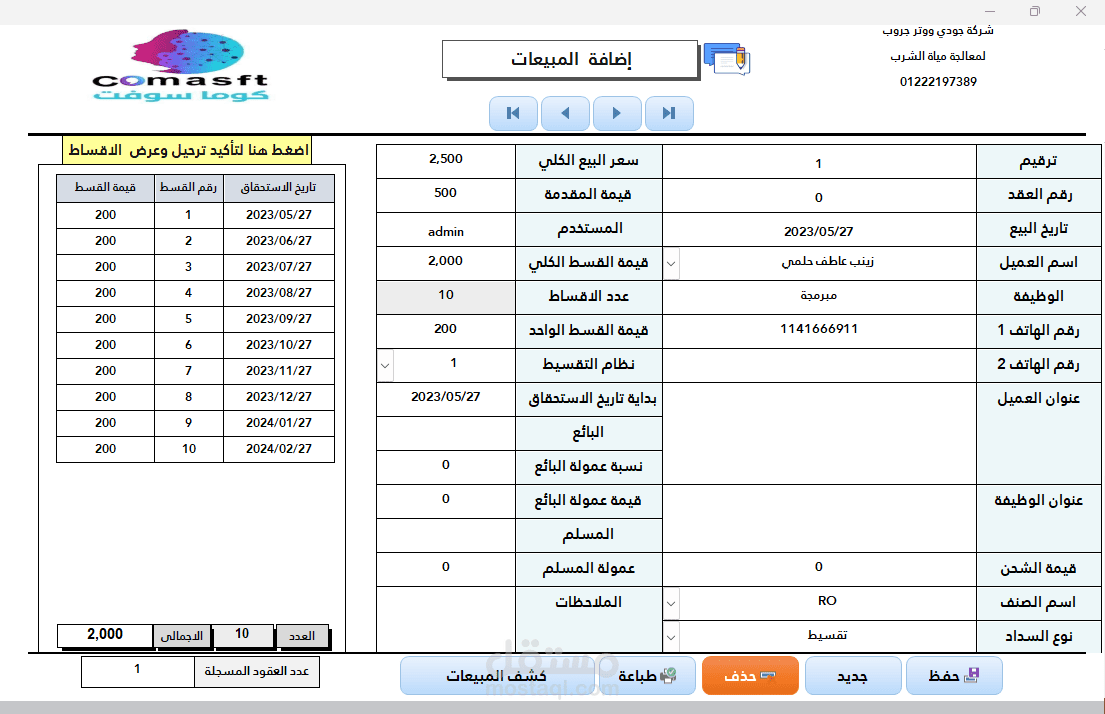Click عمولة المسلم field
Image resolution: width=1105 pixels, height=714 pixels.
tap(446, 570)
